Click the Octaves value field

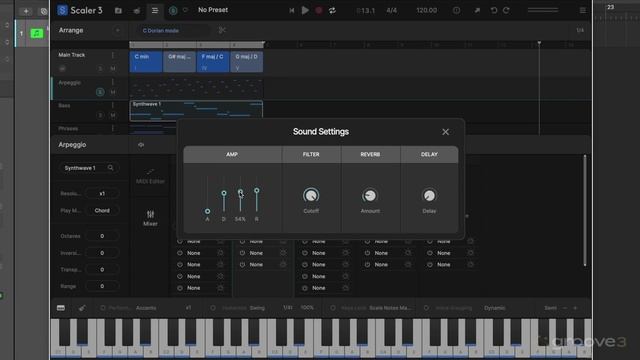(x=102, y=236)
